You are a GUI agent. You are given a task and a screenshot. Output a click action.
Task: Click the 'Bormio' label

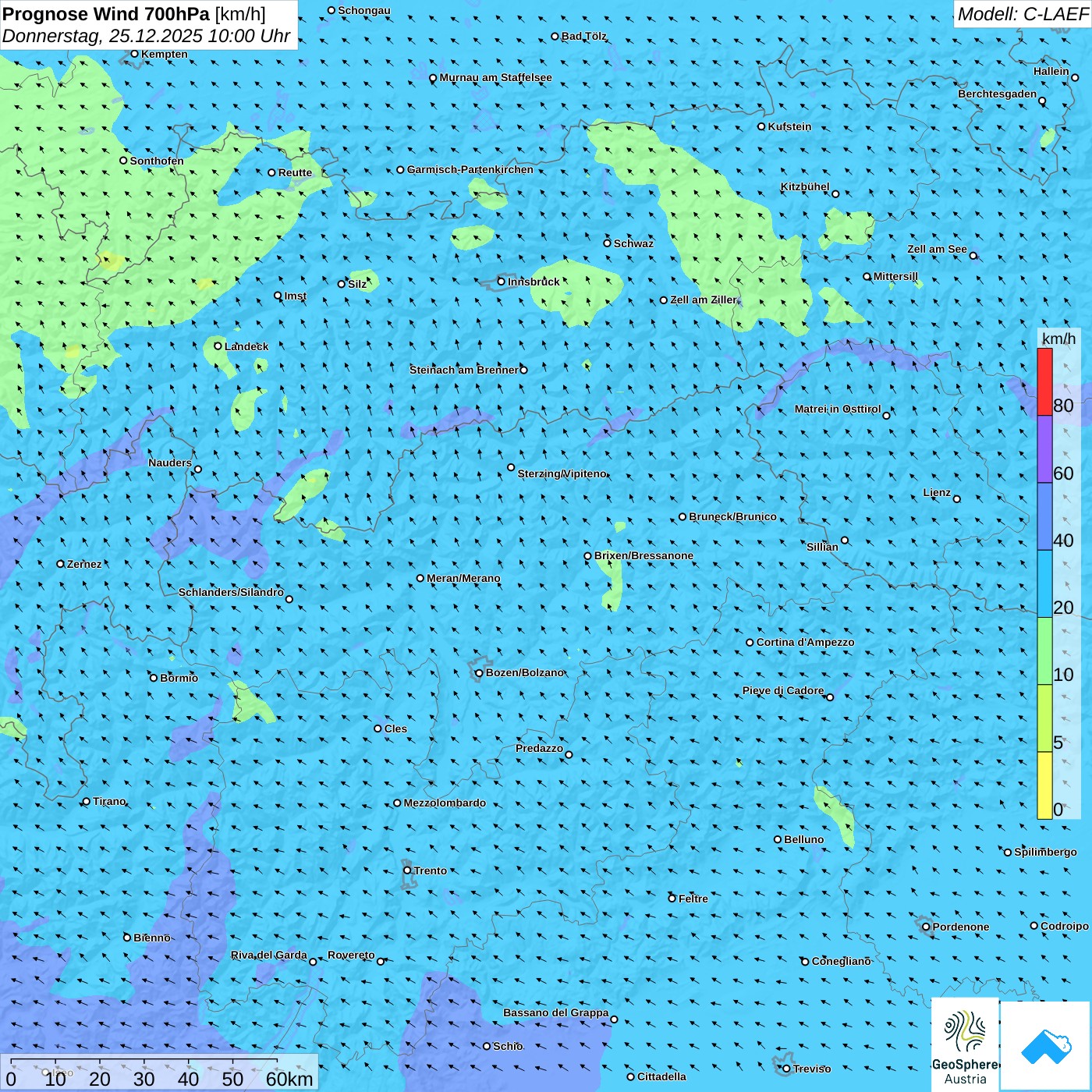pos(179,679)
